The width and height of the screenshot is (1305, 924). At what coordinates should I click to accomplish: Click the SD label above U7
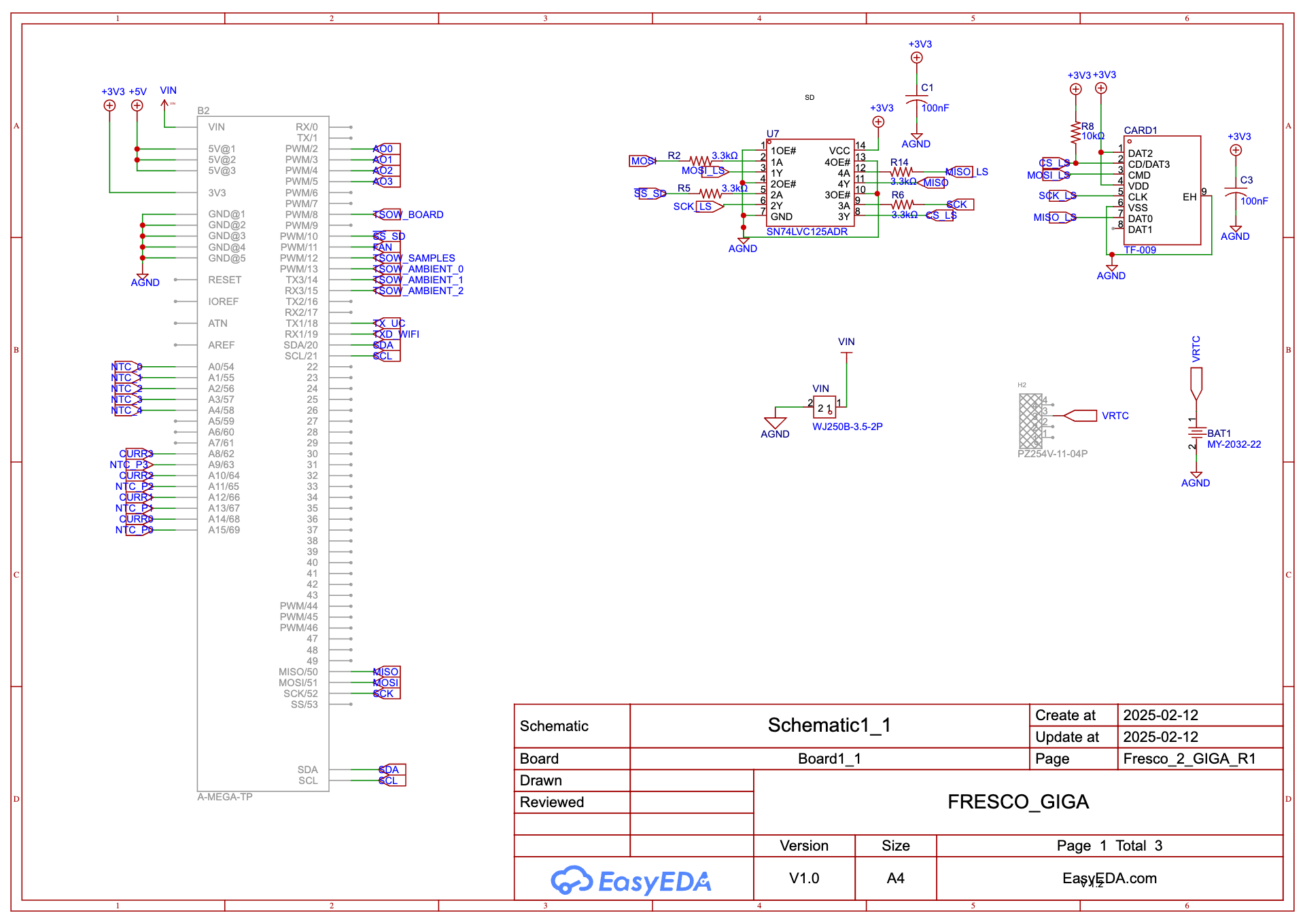tap(810, 97)
